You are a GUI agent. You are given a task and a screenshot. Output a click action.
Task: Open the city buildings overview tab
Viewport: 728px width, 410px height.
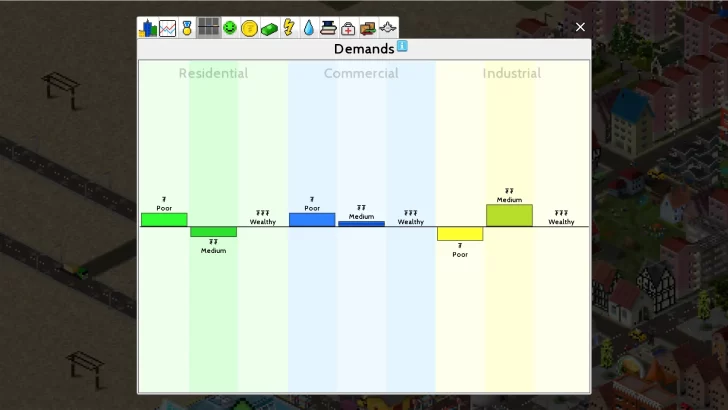pyautogui.click(x=148, y=28)
